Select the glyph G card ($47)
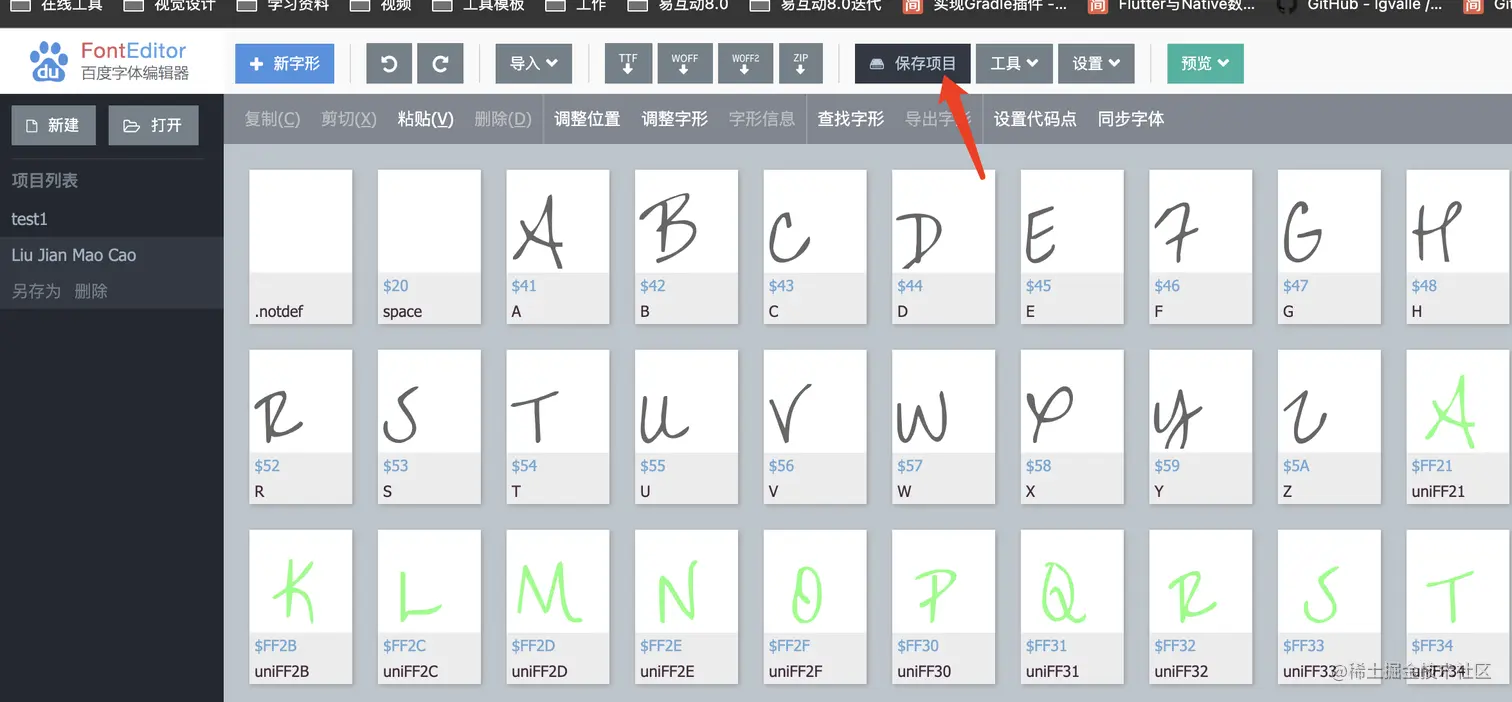 [1330, 246]
